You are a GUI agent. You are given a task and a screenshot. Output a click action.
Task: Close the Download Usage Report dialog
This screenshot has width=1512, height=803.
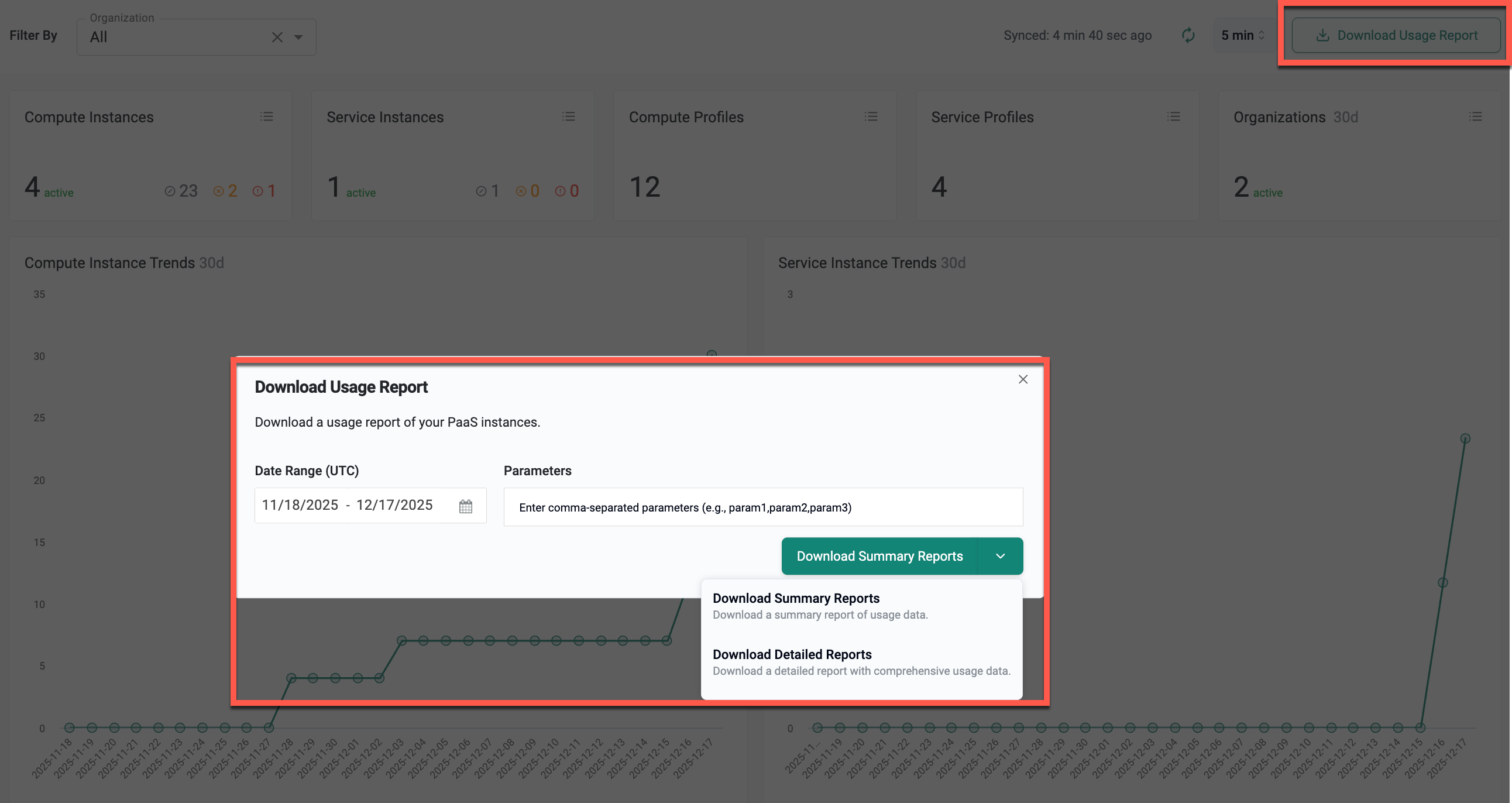click(x=1022, y=379)
